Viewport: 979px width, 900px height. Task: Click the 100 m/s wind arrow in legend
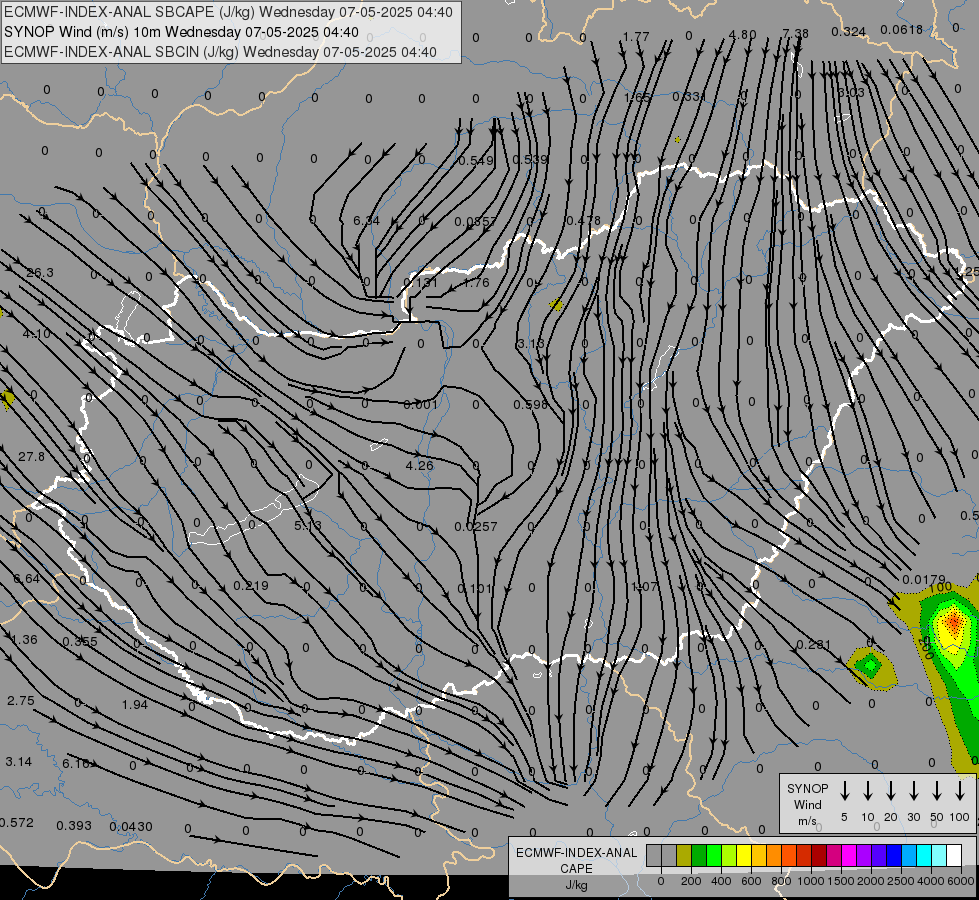[x=960, y=791]
